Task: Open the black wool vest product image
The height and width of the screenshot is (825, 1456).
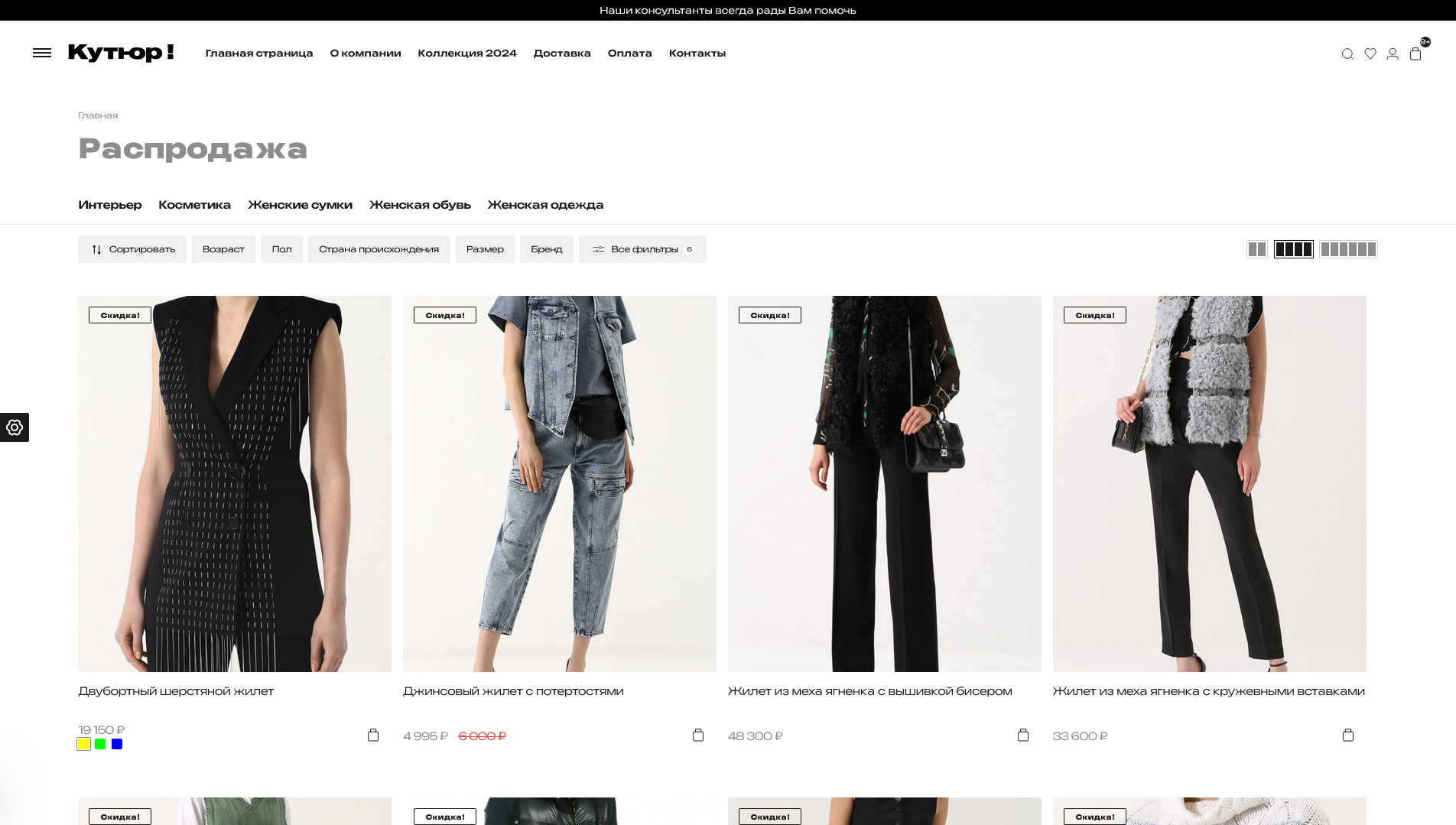Action: point(235,484)
